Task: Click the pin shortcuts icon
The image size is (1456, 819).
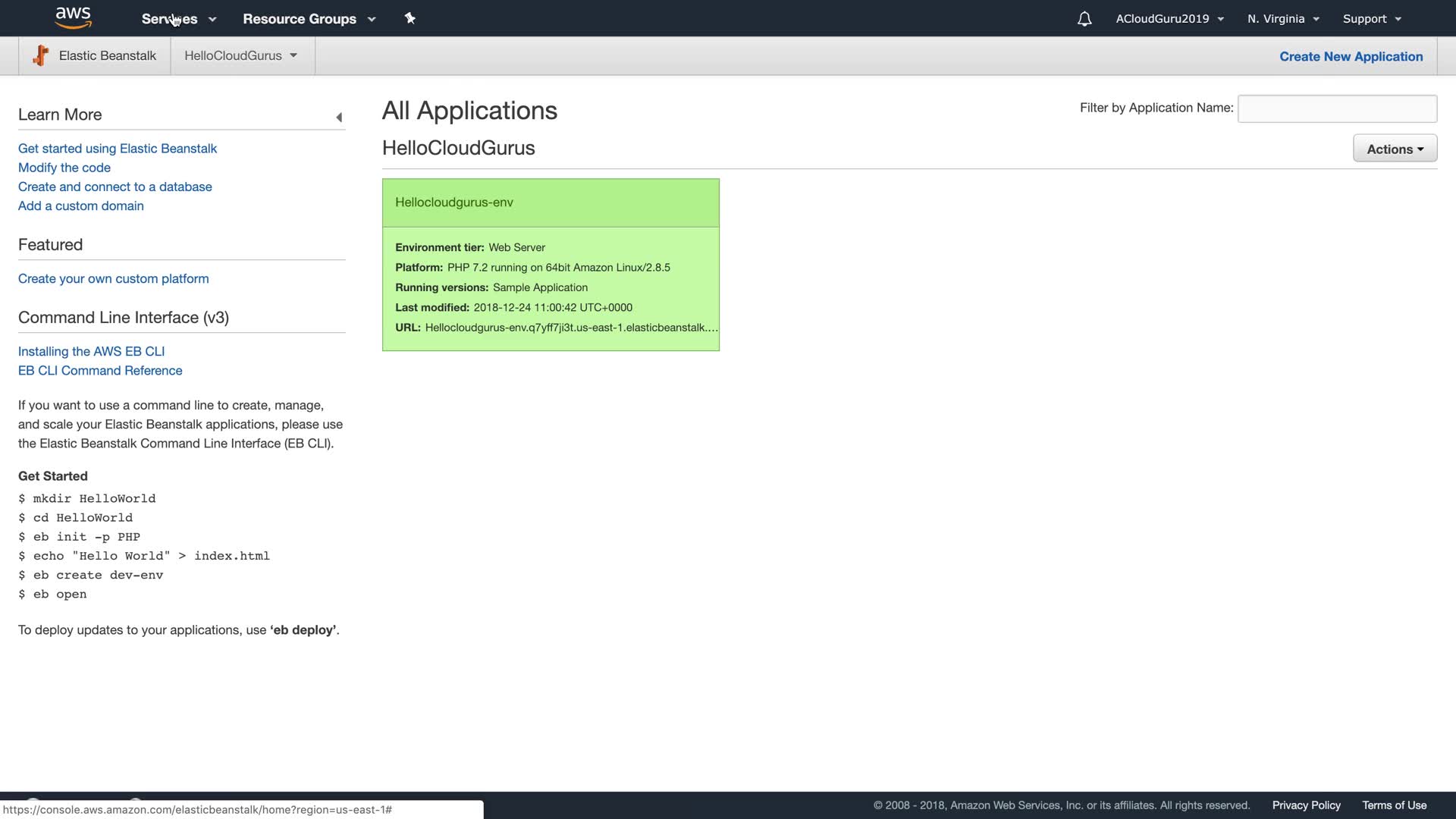Action: 409,18
